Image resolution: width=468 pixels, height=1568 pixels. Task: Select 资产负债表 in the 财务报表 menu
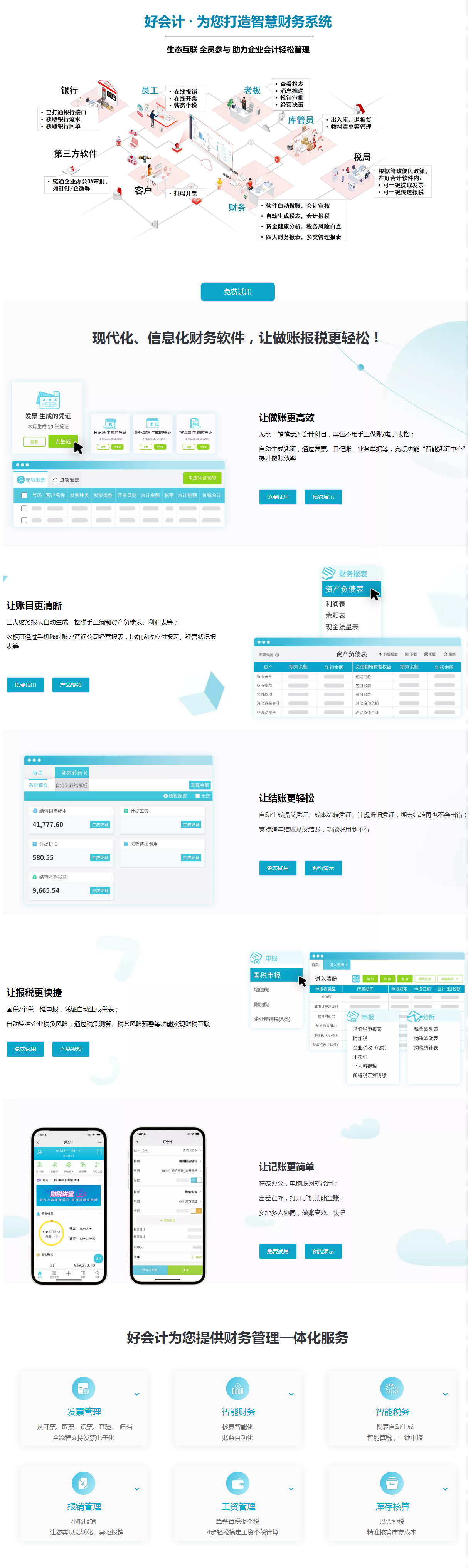pyautogui.click(x=345, y=589)
